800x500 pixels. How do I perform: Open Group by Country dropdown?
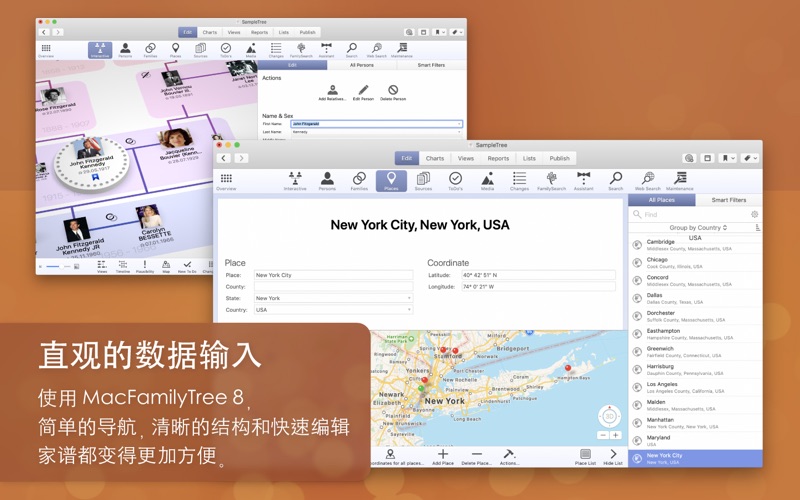click(x=698, y=228)
